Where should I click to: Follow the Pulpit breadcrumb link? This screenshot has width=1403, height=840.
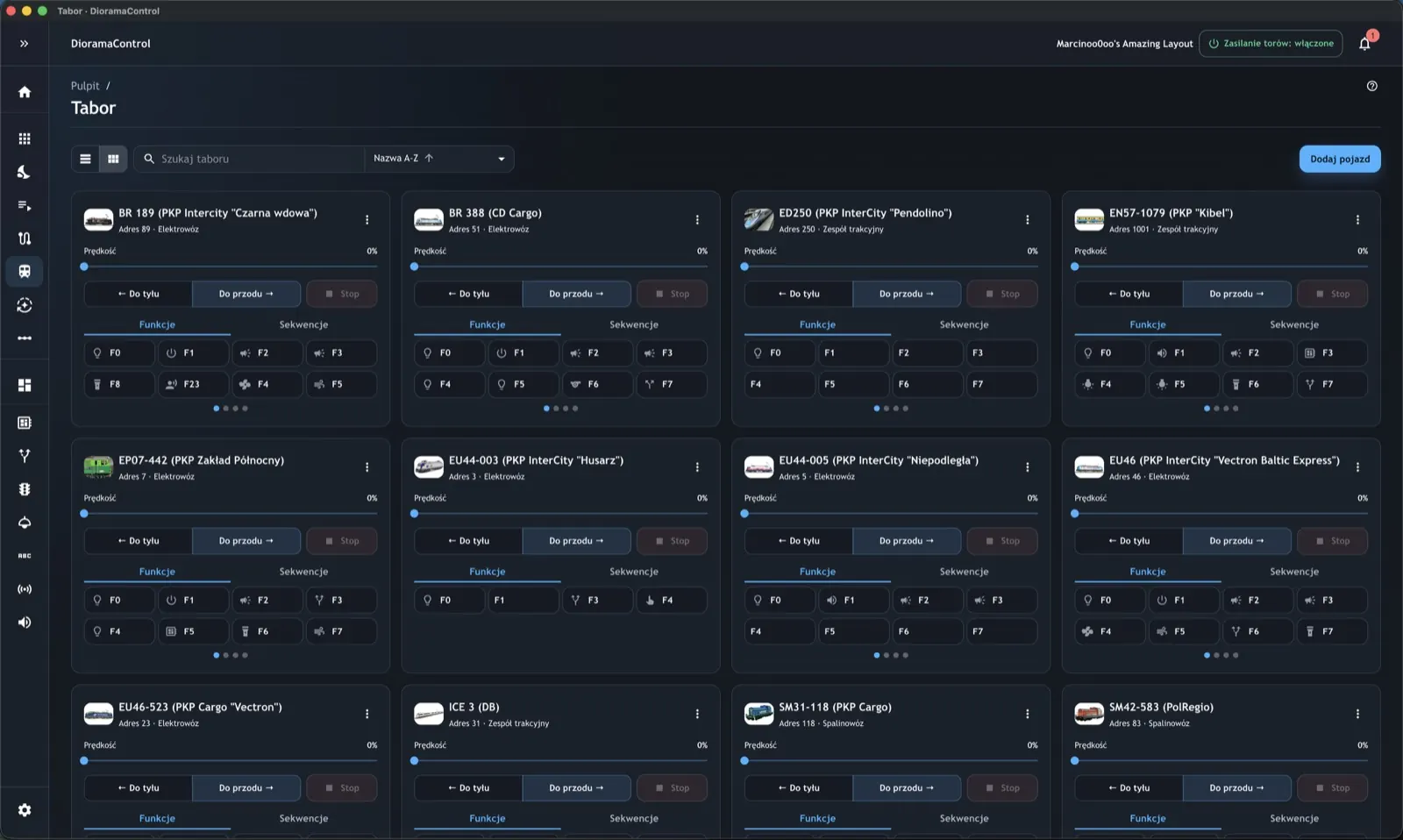tap(85, 86)
